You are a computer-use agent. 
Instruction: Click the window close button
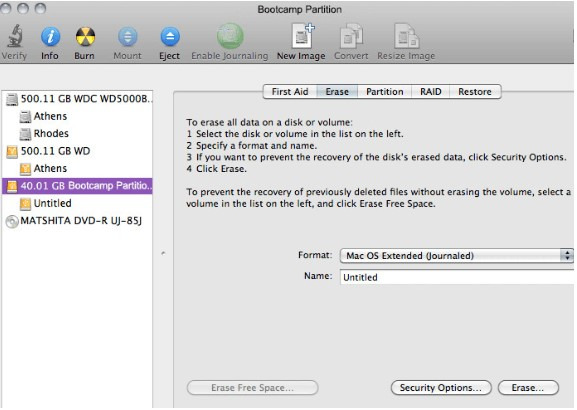click(x=5, y=8)
